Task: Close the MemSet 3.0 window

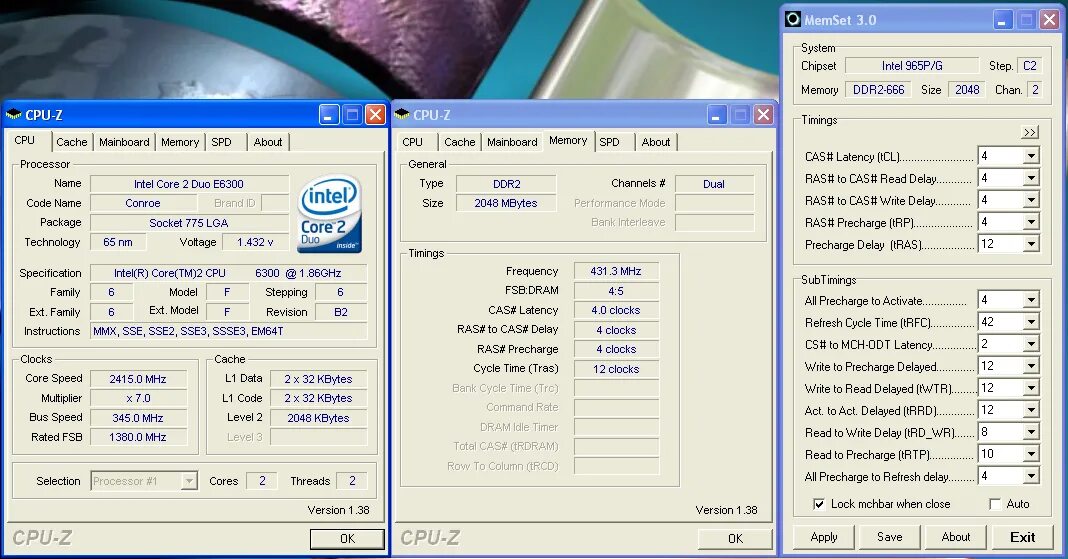Action: pyautogui.click(x=1050, y=20)
